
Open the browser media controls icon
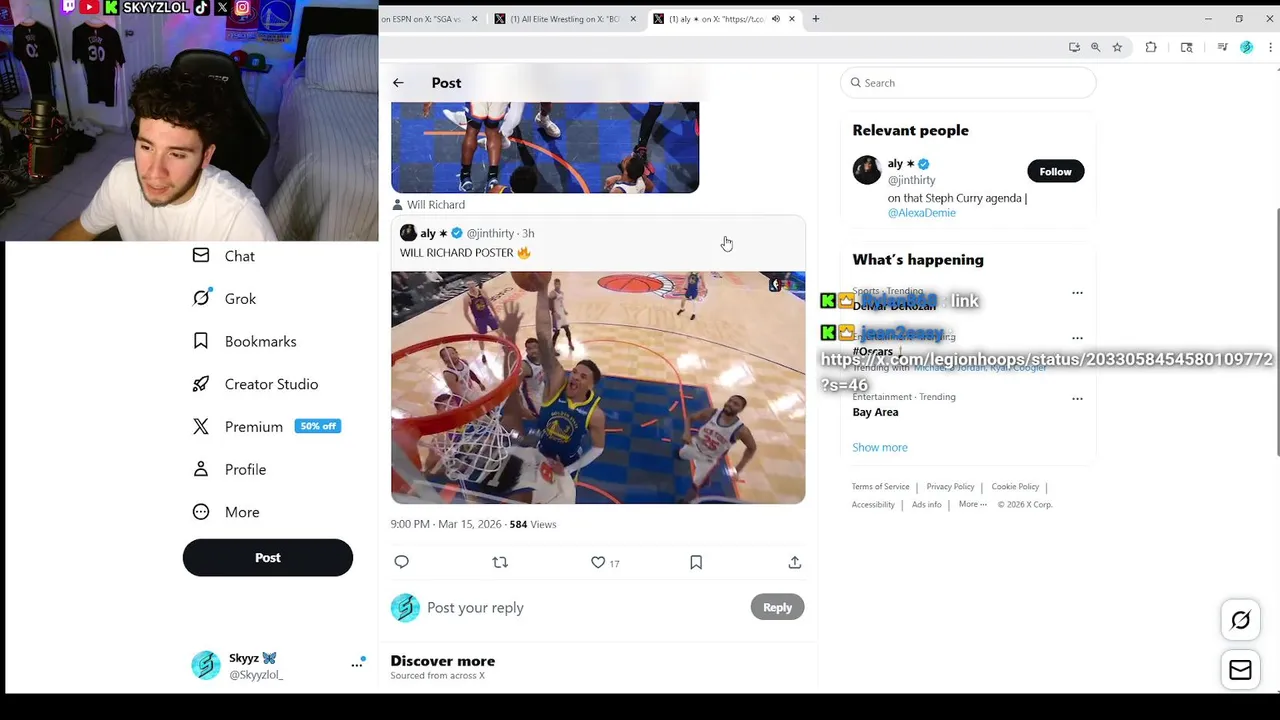(1222, 47)
